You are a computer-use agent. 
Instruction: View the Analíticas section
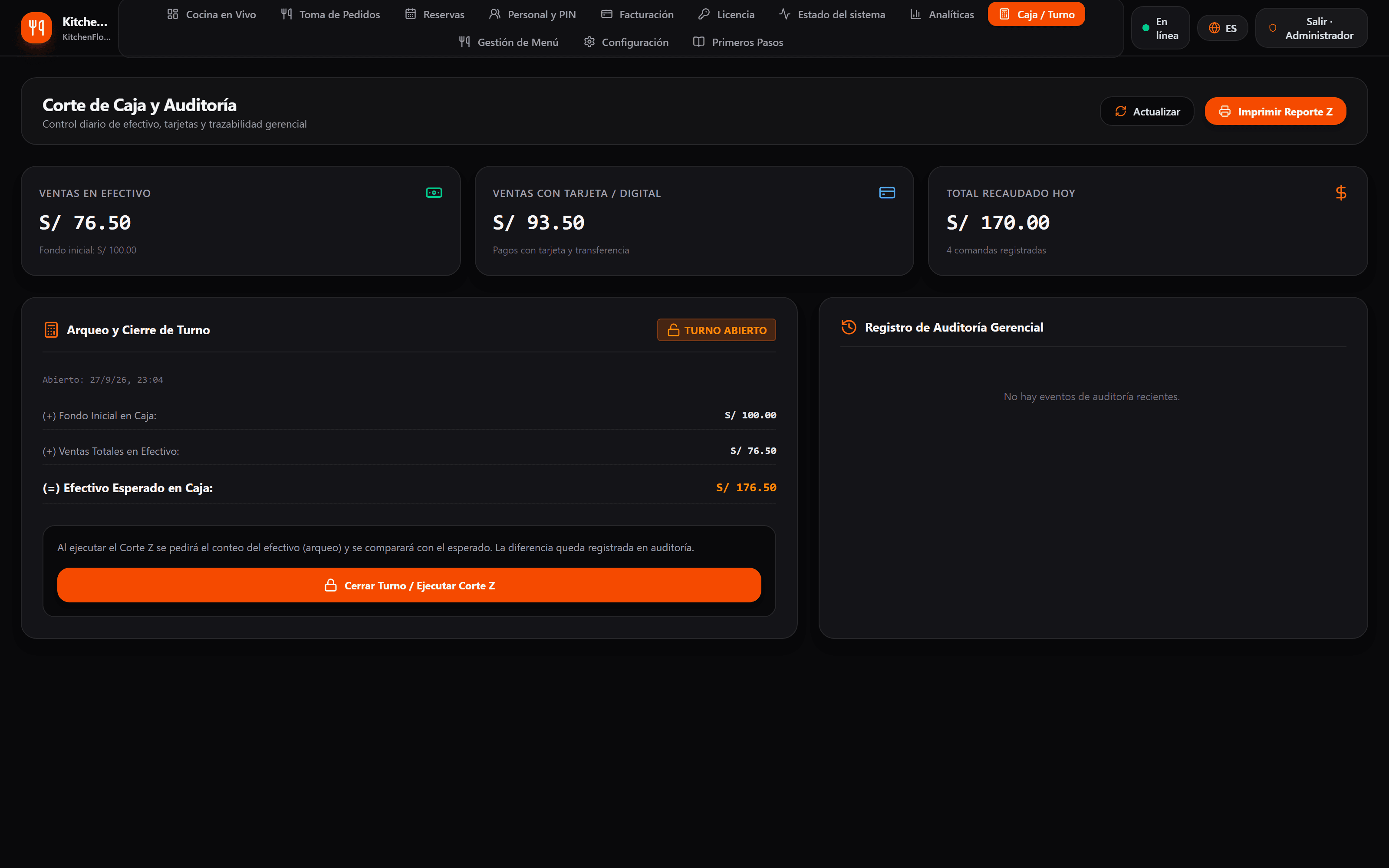click(x=942, y=14)
